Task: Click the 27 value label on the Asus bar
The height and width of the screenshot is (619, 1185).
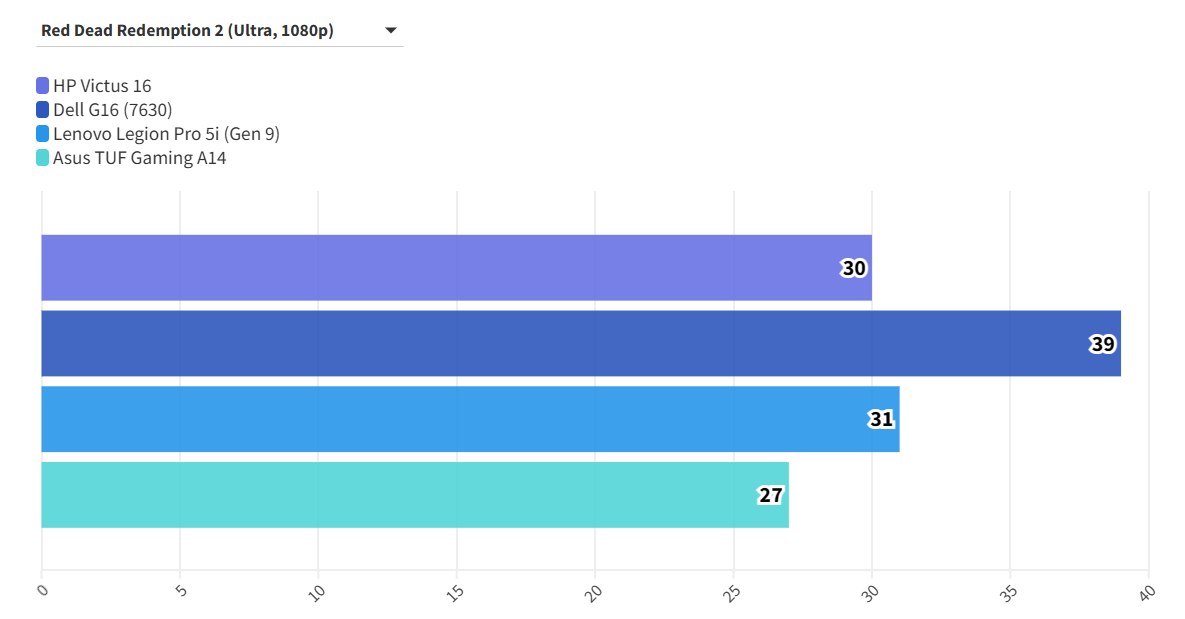Action: pyautogui.click(x=770, y=495)
